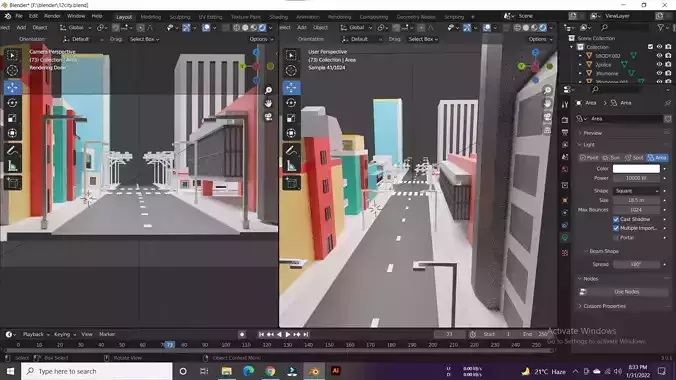
Task: Open the Window menu
Action: tap(76, 16)
